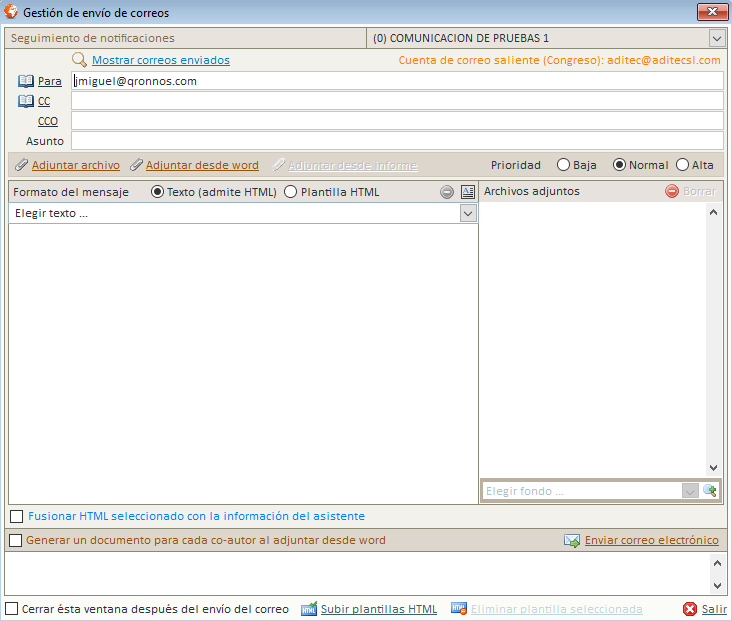Click the envelope icon for Enviar correo electrónico

(572, 541)
